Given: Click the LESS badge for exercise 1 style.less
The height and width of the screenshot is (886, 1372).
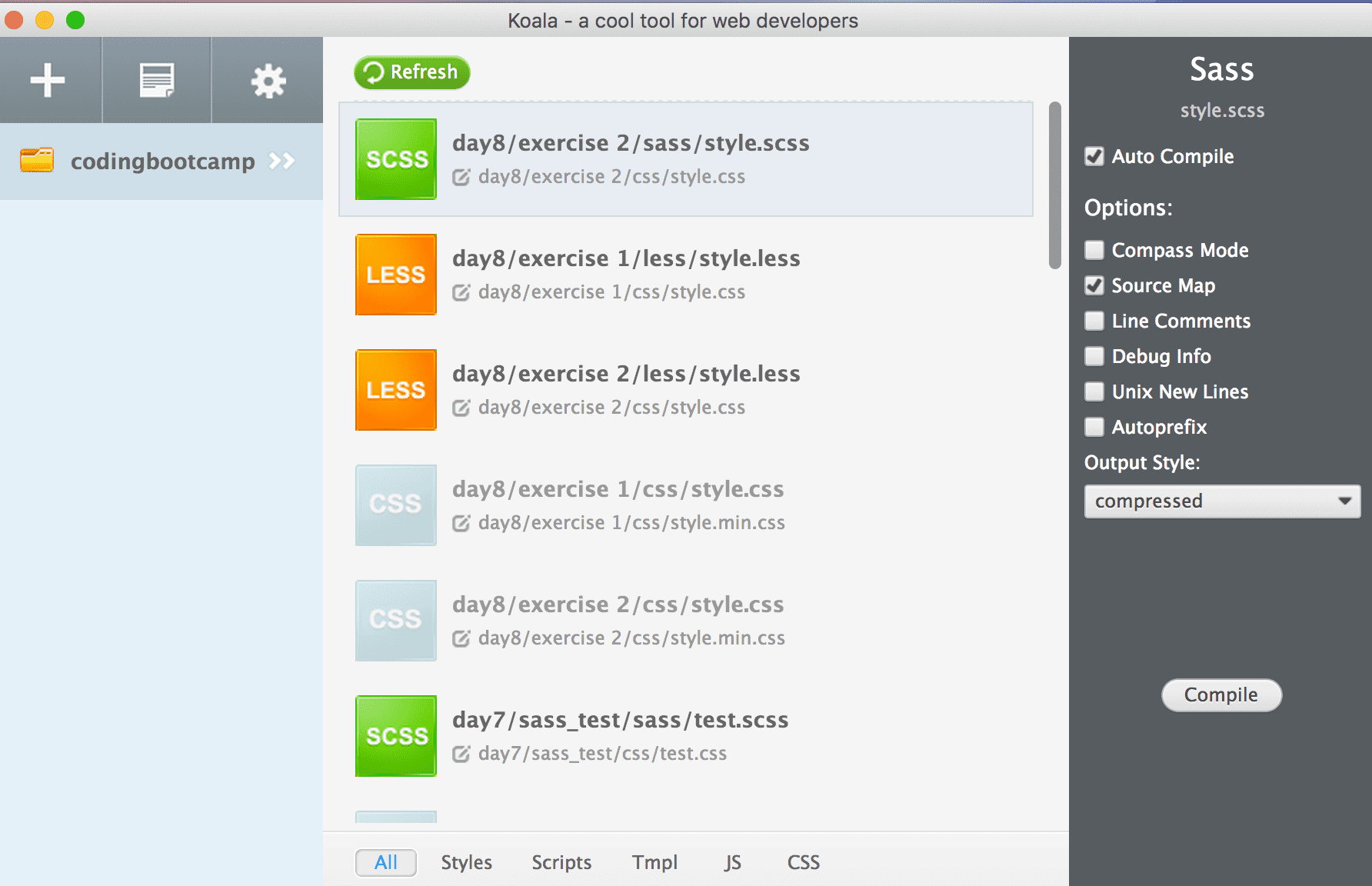Looking at the screenshot, I should 396,275.
